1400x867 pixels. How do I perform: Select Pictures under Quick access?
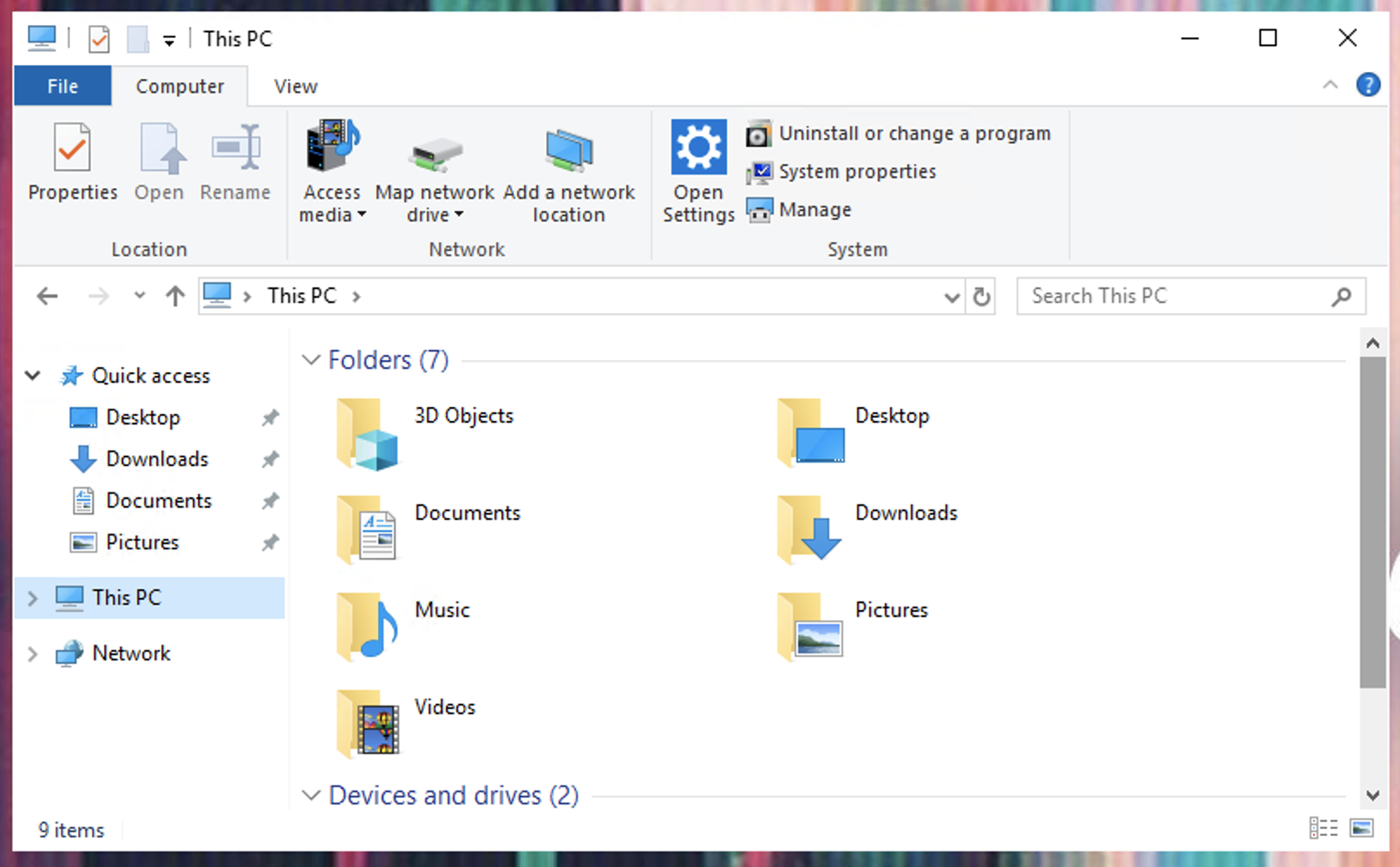142,542
